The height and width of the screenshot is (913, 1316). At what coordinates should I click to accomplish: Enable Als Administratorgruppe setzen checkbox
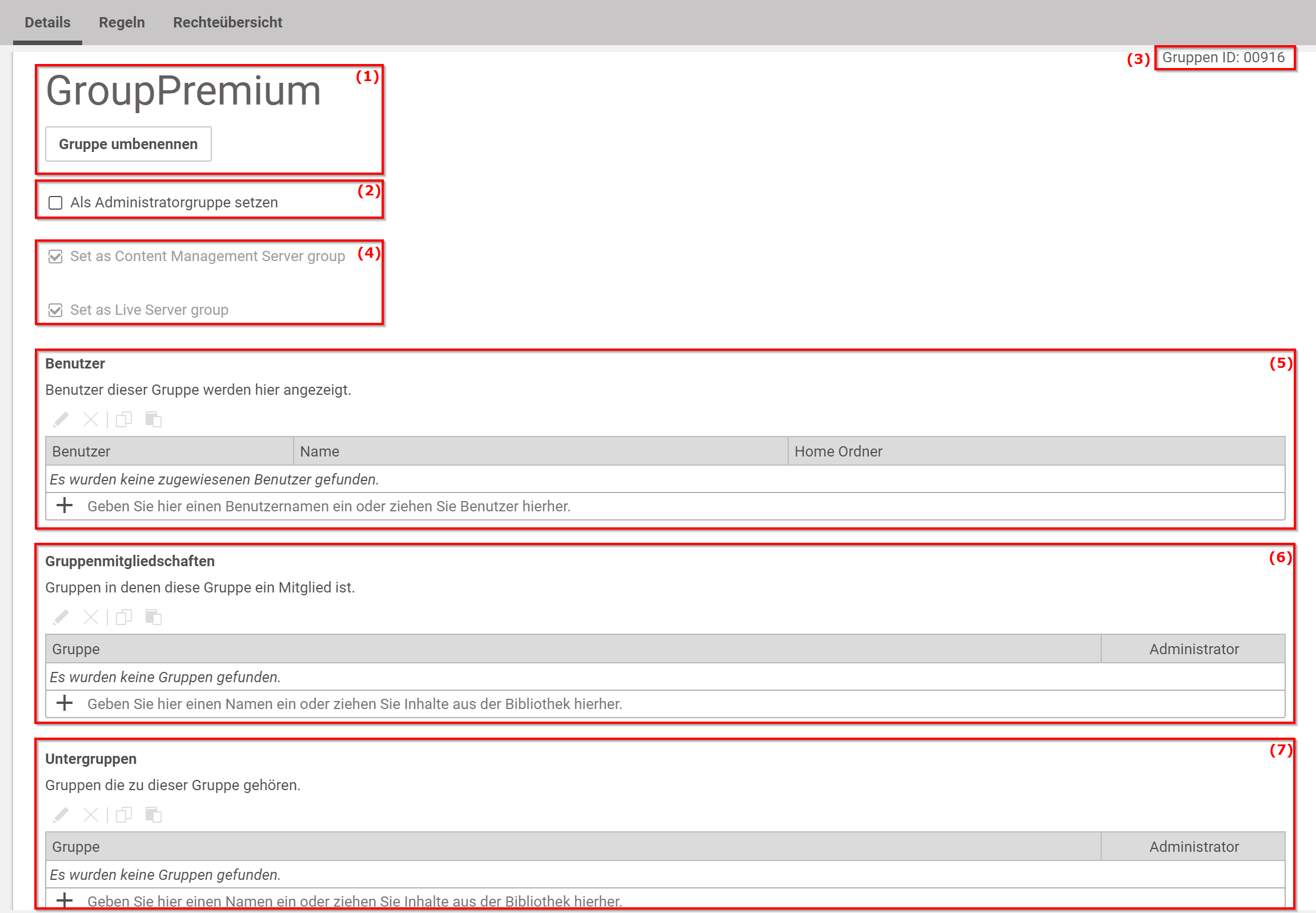coord(55,203)
